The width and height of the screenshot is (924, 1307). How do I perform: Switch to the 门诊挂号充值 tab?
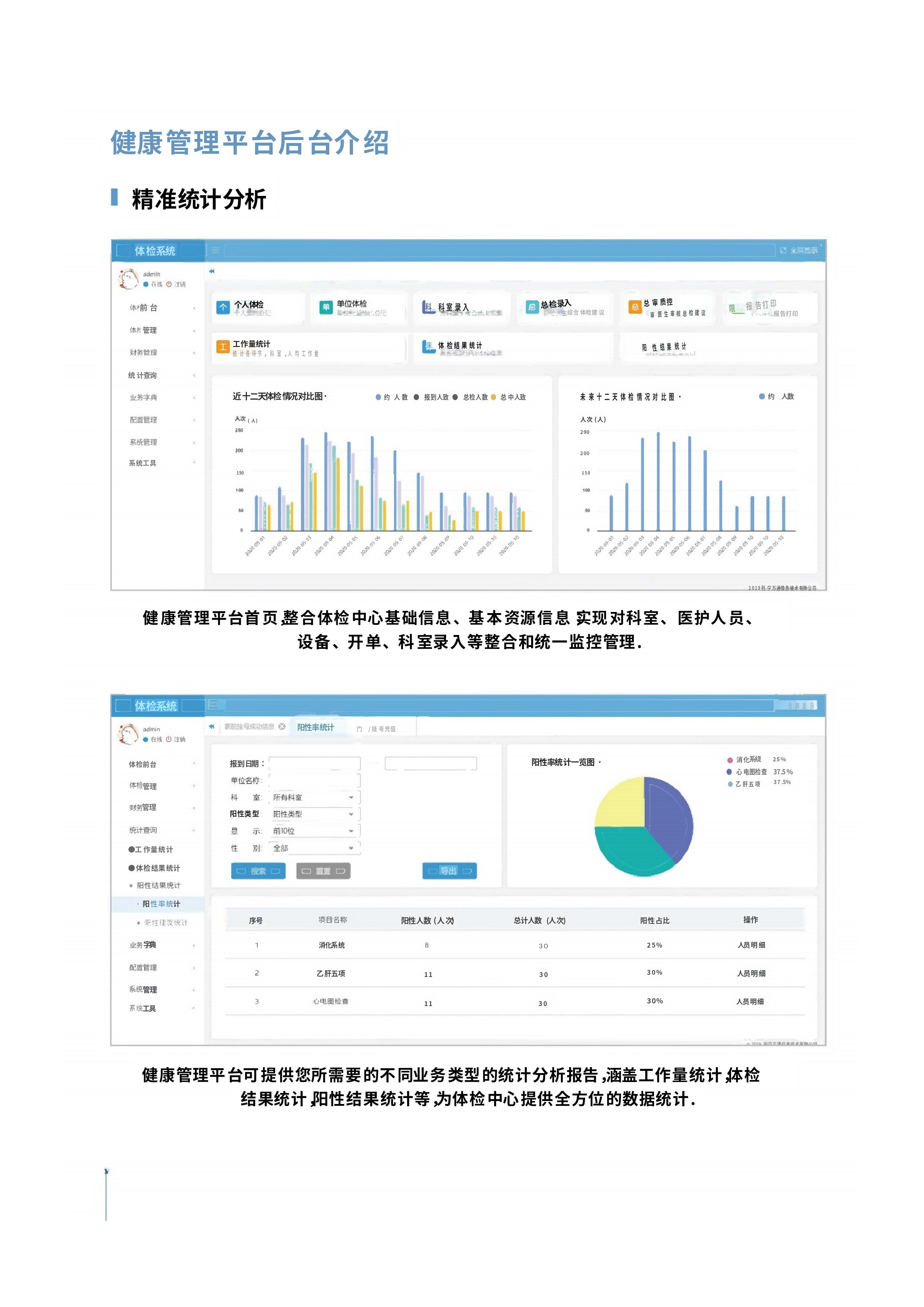point(376,729)
